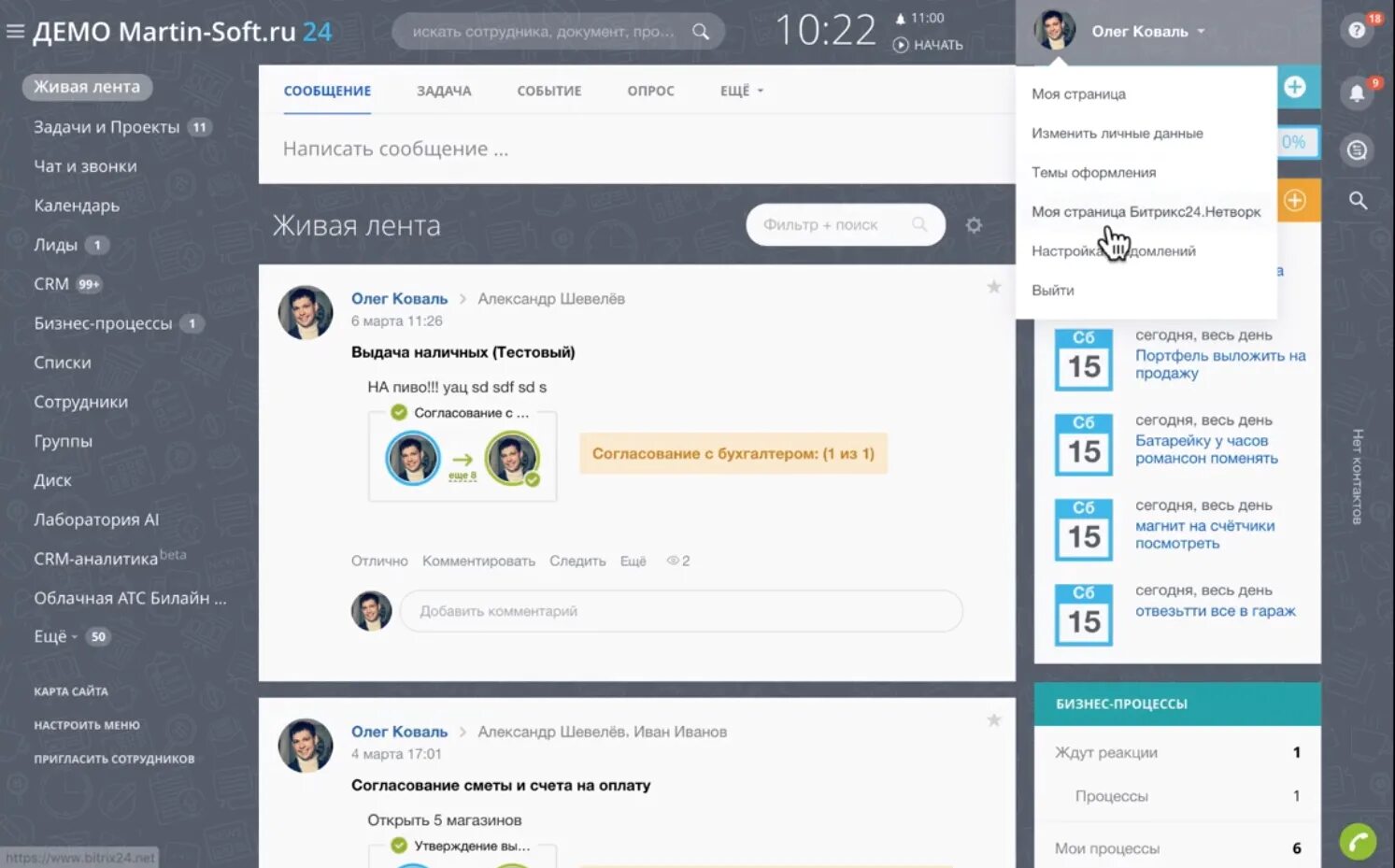Viewport: 1395px width, 868px height.
Task: Toggle the hamburger menu icon
Action: point(15,31)
